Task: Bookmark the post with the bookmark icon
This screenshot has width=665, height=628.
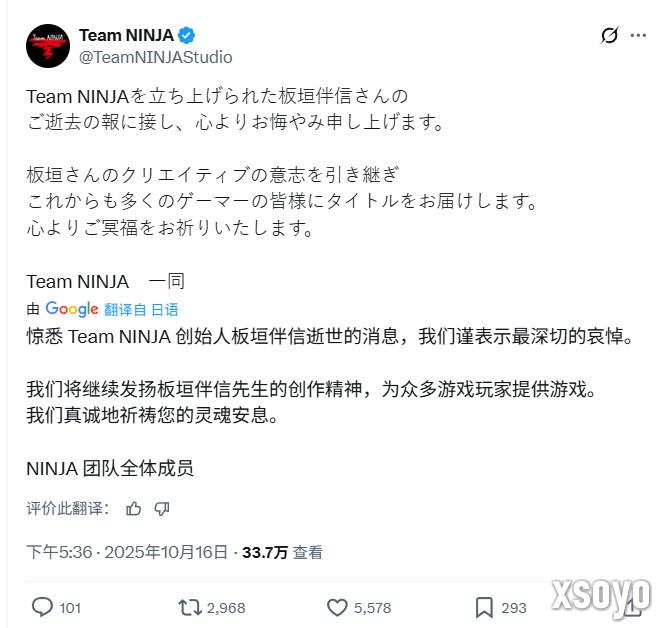Action: [x=484, y=608]
